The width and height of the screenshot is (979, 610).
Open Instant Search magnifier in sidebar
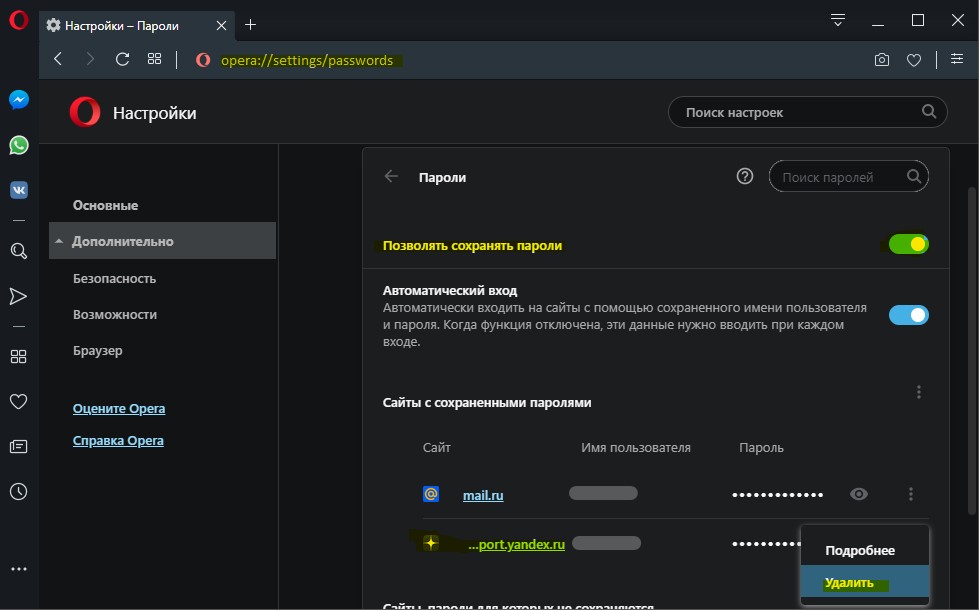(19, 251)
